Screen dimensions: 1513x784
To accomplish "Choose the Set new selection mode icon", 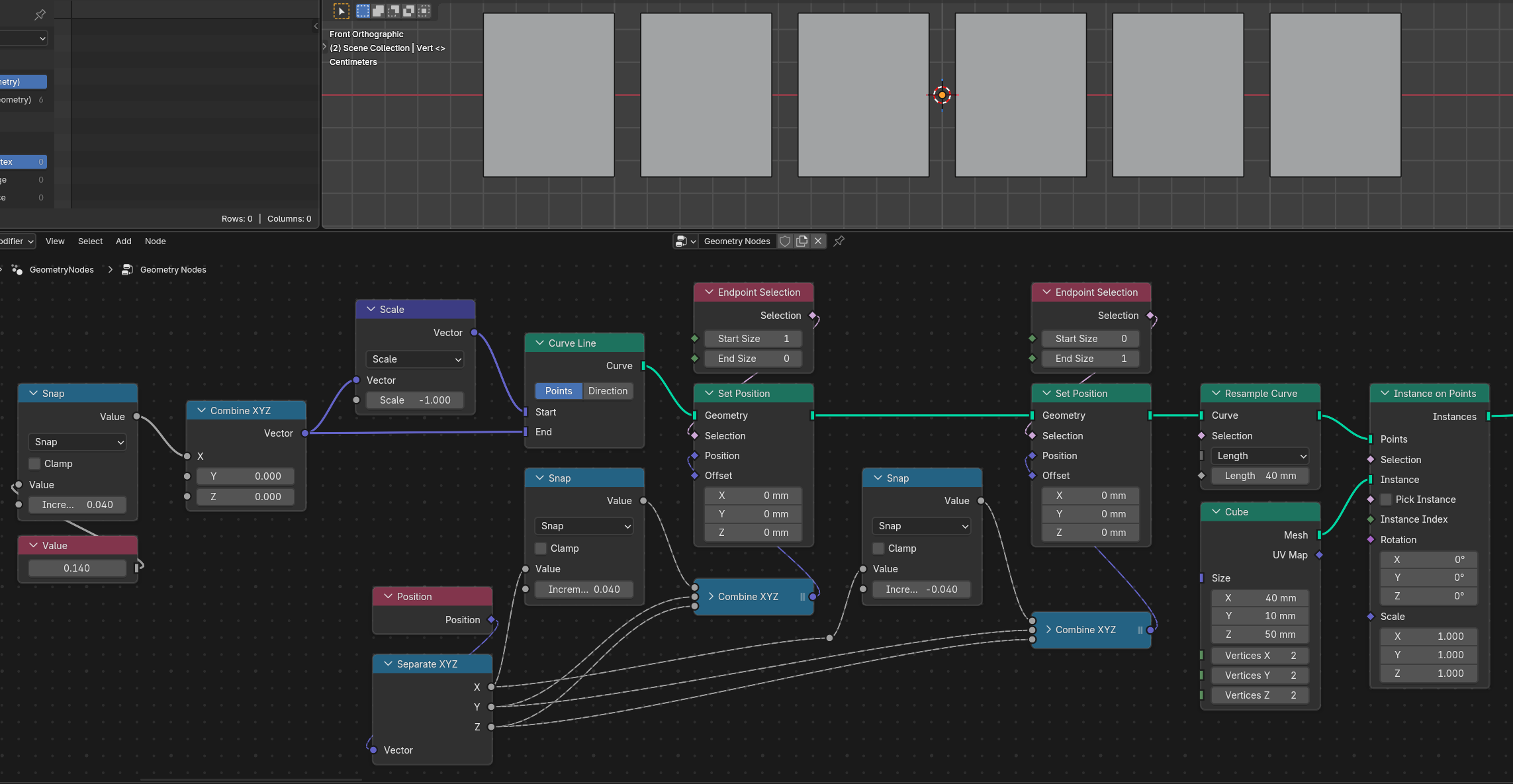I will click(x=363, y=11).
